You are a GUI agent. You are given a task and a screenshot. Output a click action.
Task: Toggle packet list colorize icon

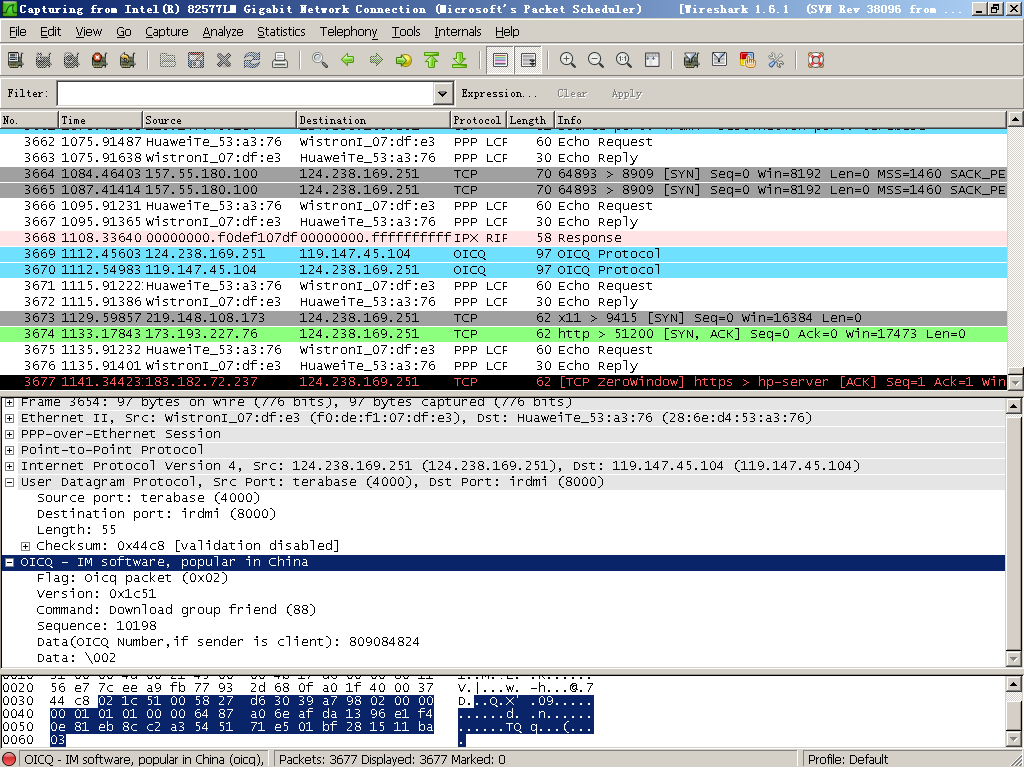click(x=500, y=60)
